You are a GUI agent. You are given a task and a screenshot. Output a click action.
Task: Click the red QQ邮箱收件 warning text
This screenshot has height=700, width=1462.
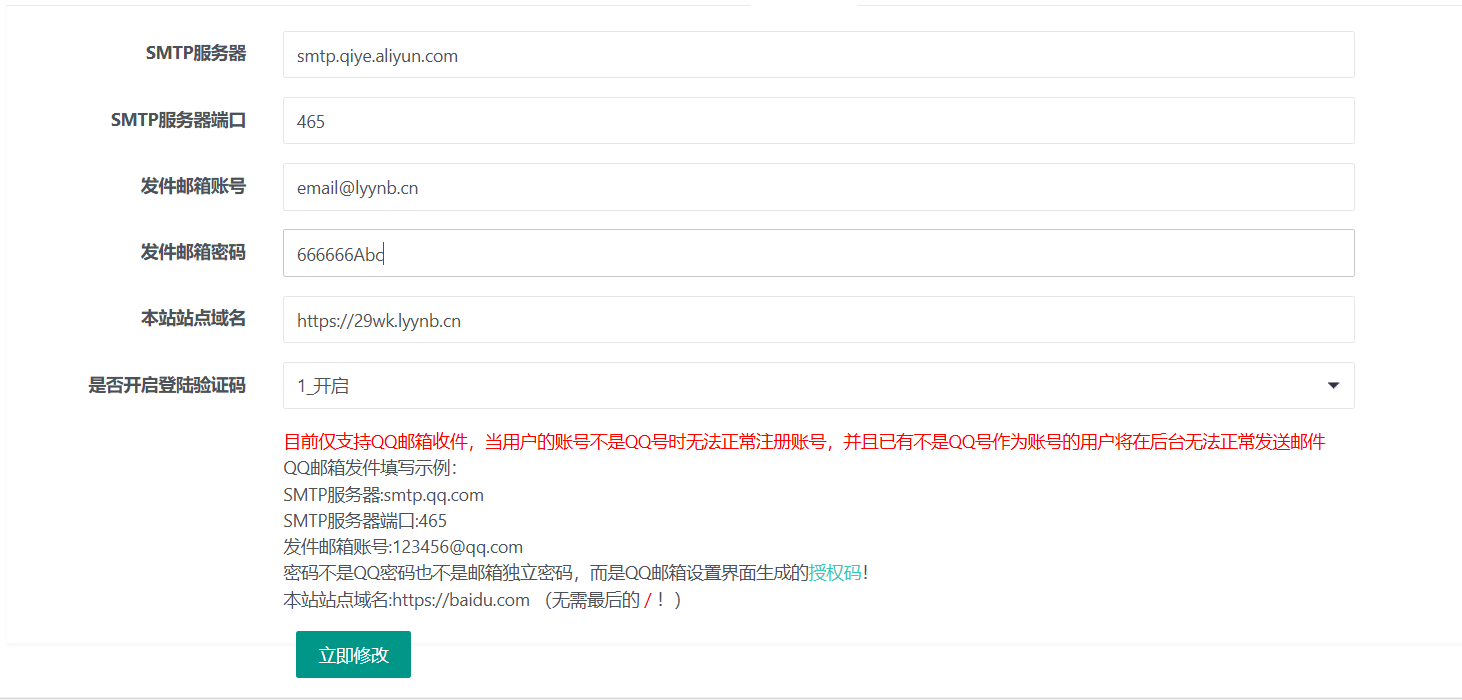pyautogui.click(x=804, y=442)
